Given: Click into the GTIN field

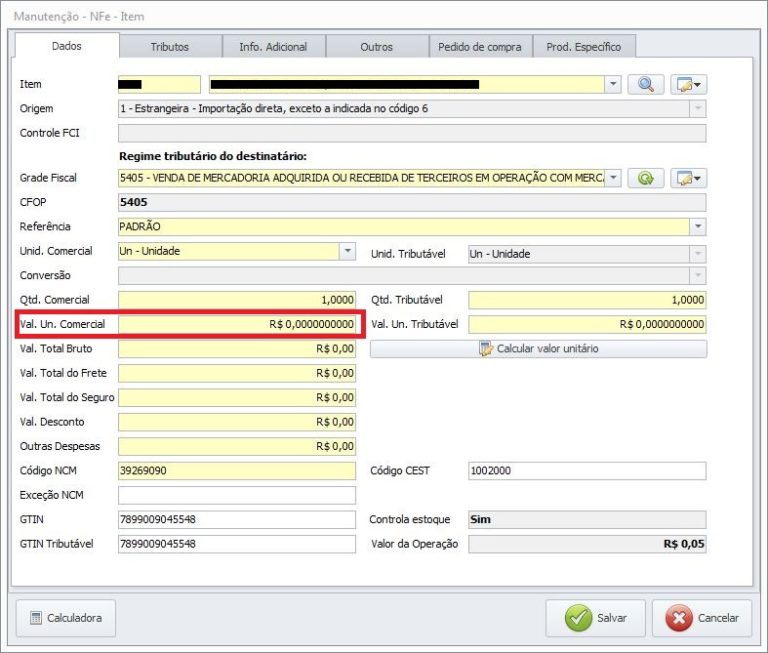Looking at the screenshot, I should 236,520.
